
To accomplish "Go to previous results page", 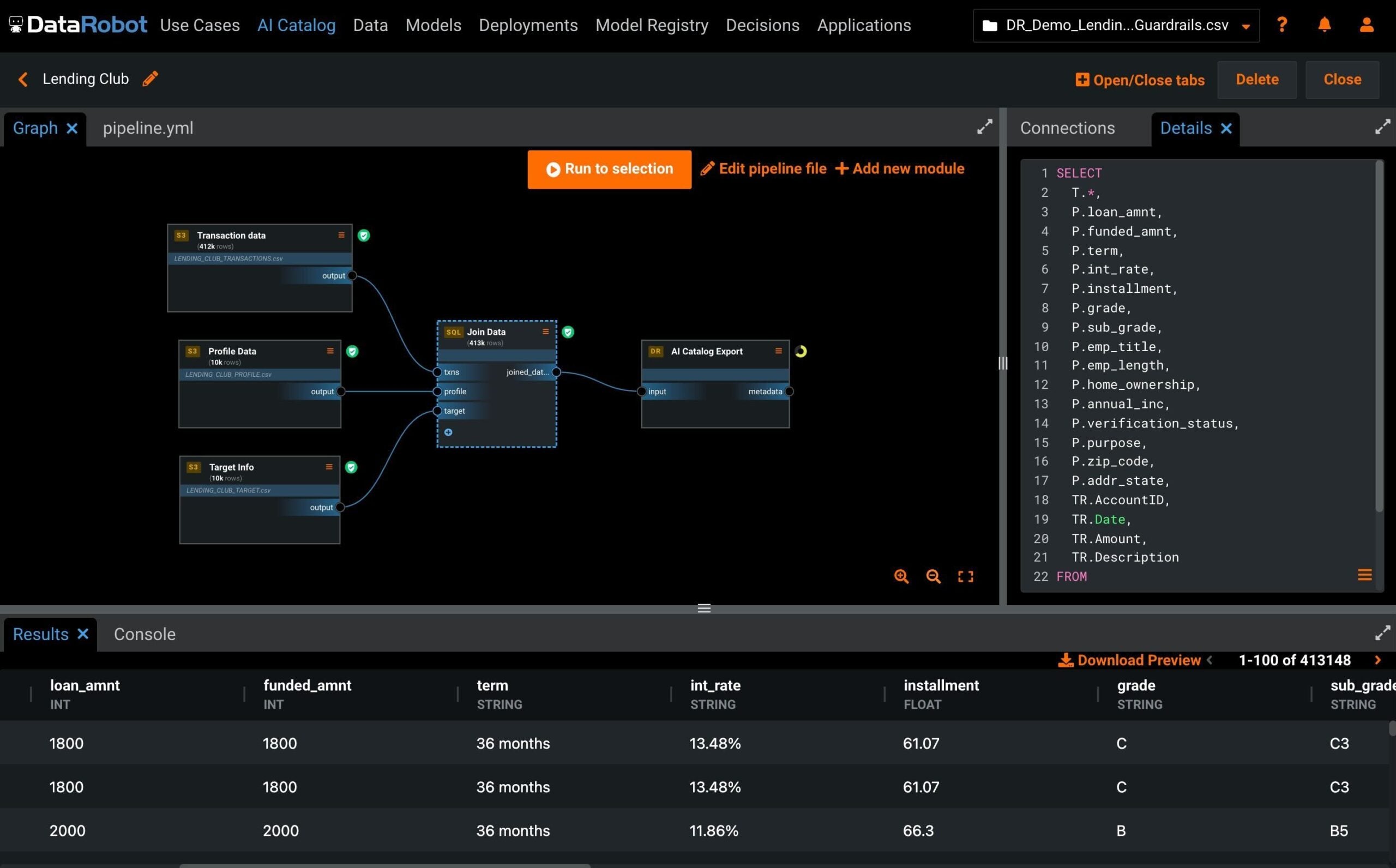I will [1210, 660].
